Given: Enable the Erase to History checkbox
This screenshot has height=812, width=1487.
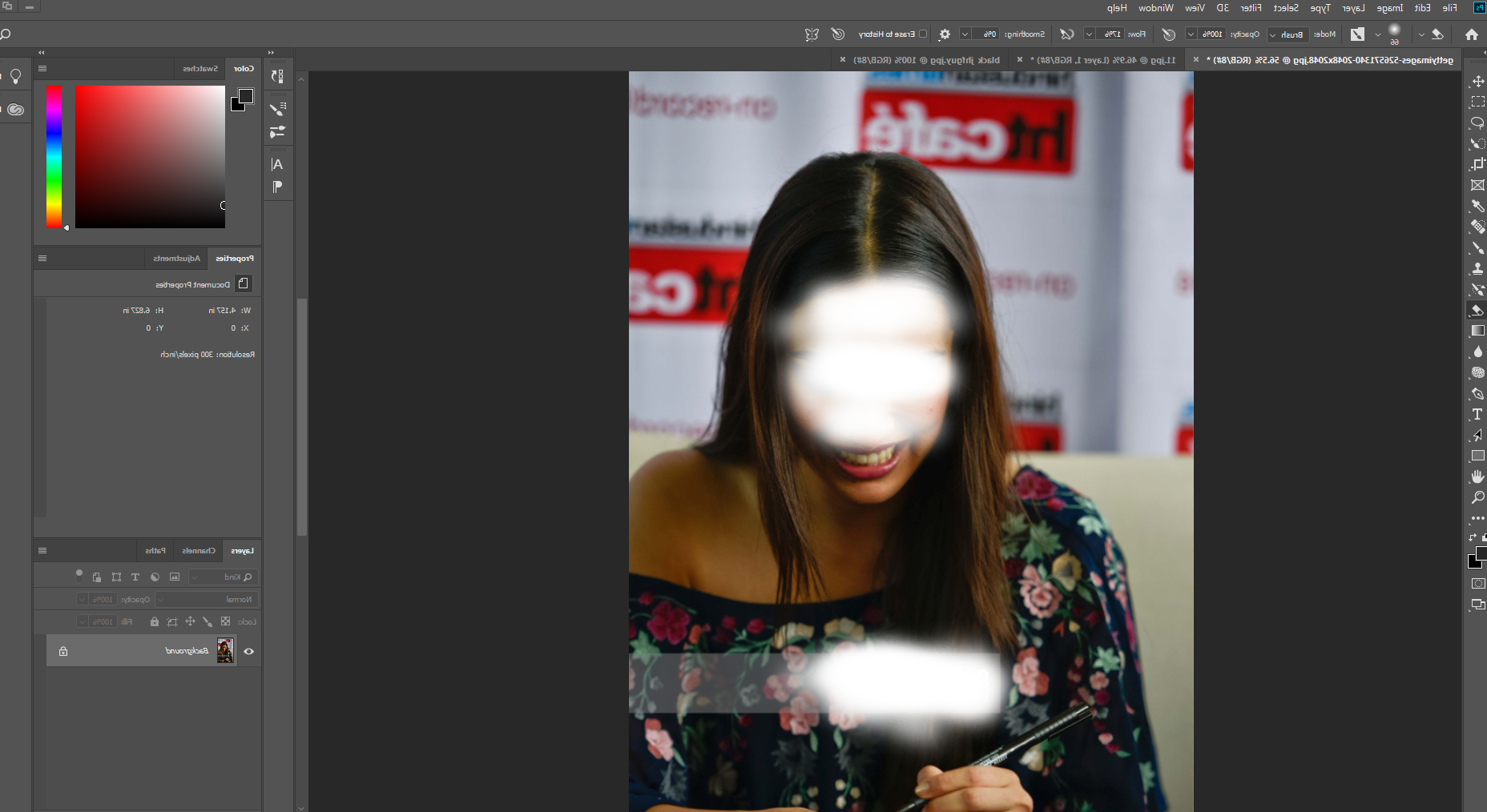Looking at the screenshot, I should [923, 34].
